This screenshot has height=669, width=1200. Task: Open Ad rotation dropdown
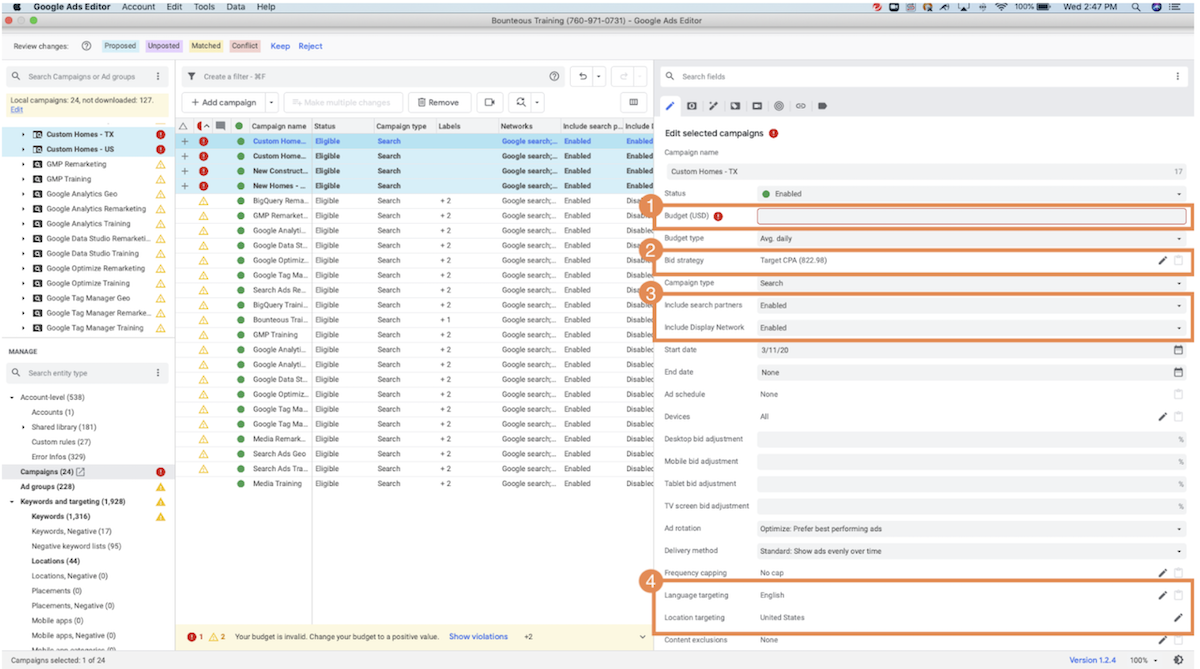pyautogui.click(x=971, y=528)
